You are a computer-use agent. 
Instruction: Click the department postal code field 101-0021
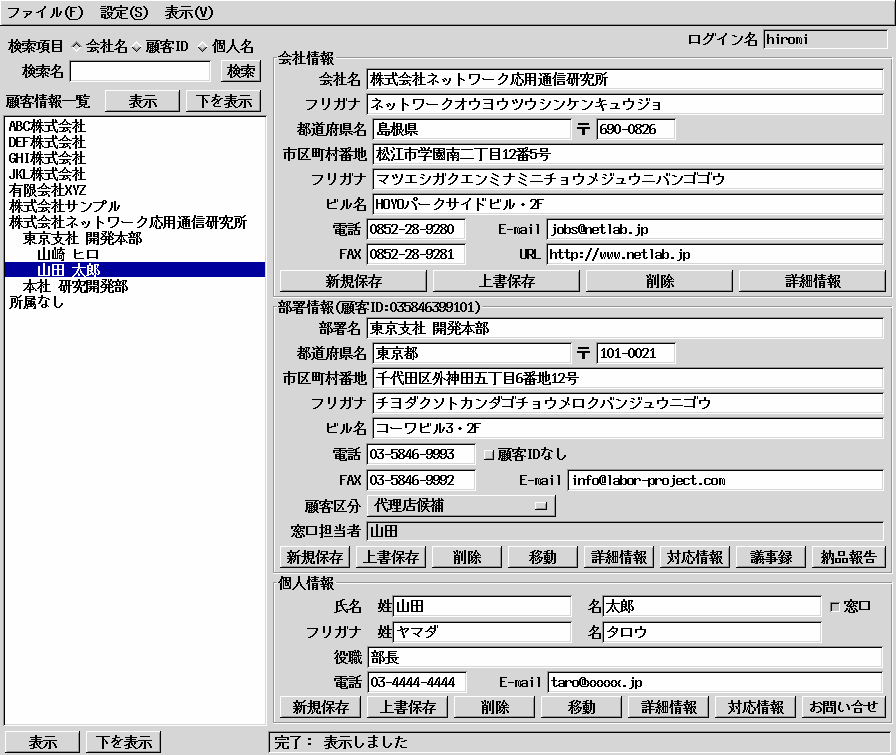[636, 353]
